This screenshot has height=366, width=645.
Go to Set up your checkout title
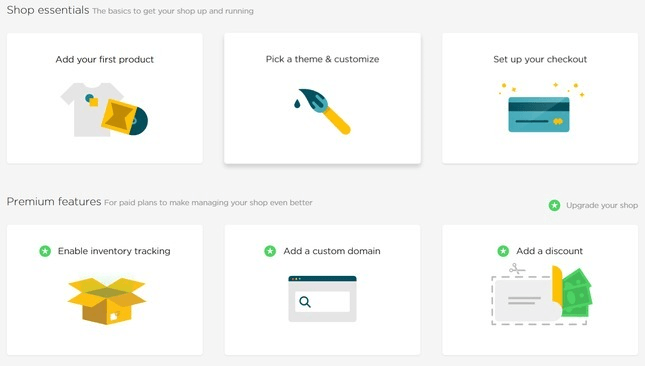click(x=540, y=60)
